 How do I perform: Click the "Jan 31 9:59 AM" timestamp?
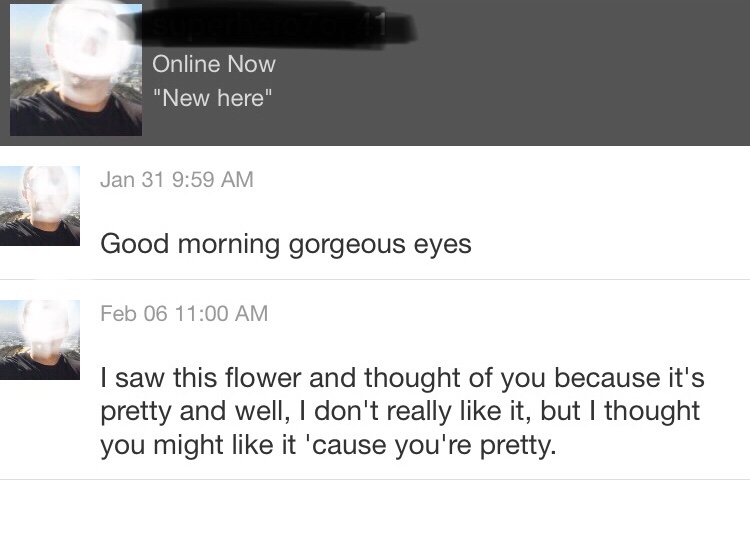[x=177, y=180]
